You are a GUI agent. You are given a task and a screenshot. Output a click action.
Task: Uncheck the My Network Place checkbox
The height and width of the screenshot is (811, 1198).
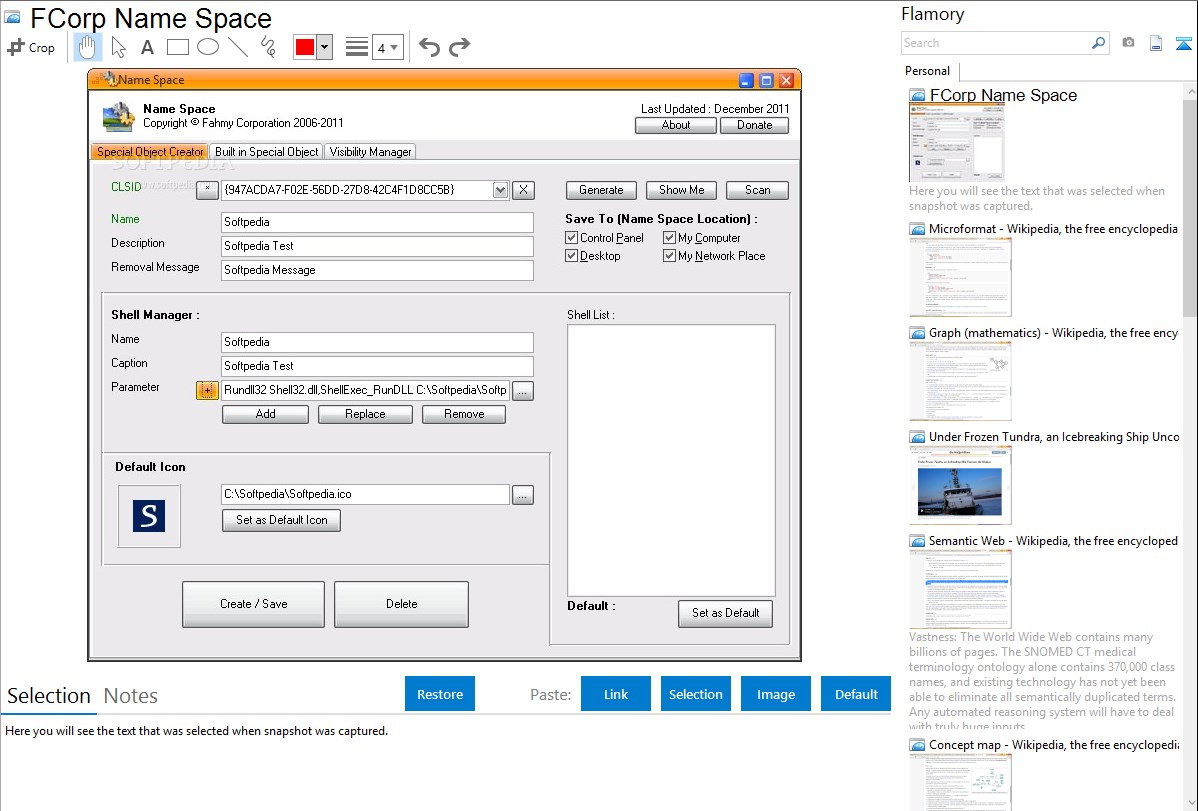pos(669,256)
